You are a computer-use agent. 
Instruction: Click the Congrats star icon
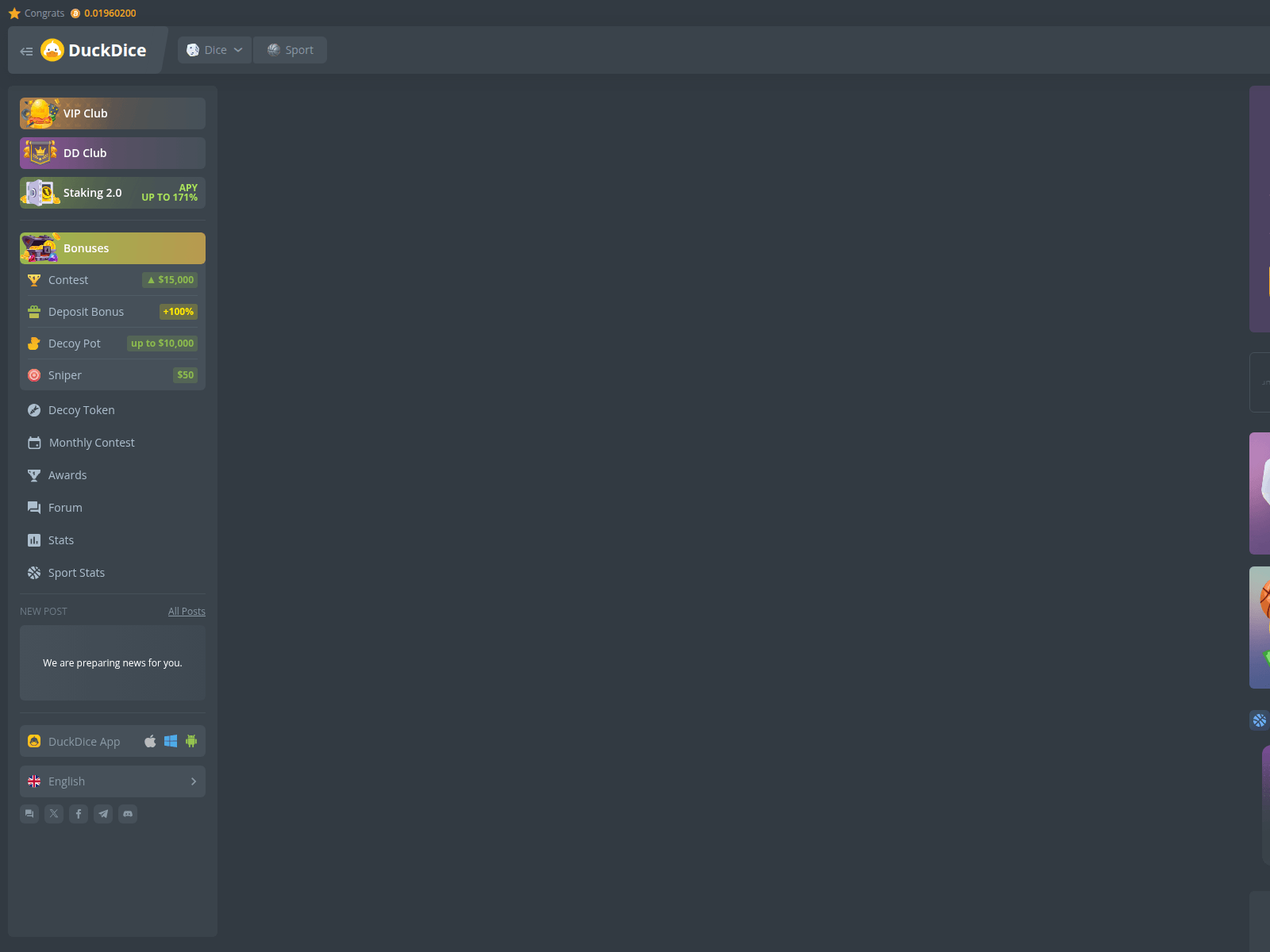(x=14, y=13)
